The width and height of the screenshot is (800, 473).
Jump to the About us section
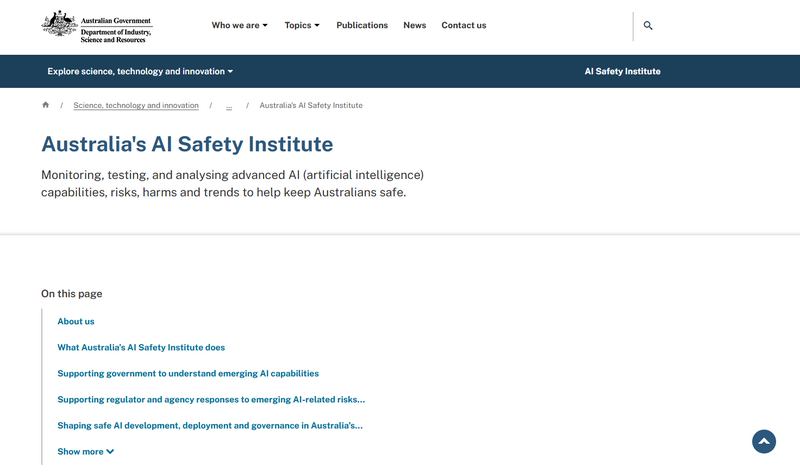click(x=76, y=321)
